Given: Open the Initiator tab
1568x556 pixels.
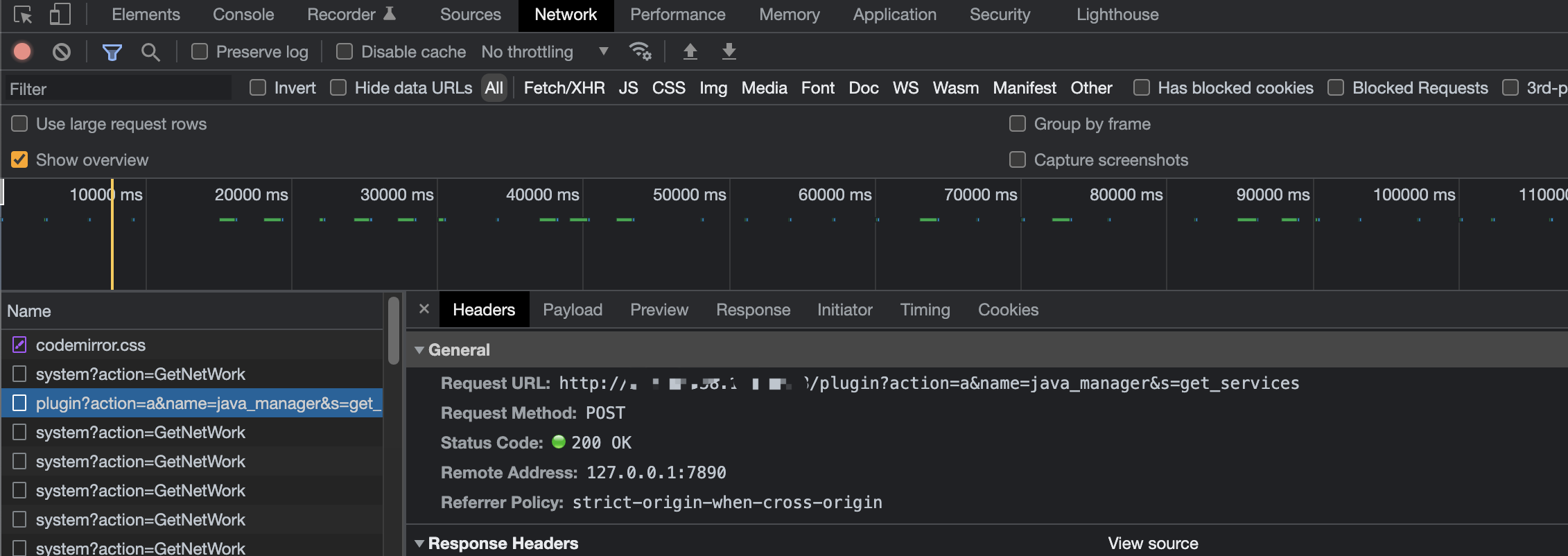Looking at the screenshot, I should (x=845, y=310).
